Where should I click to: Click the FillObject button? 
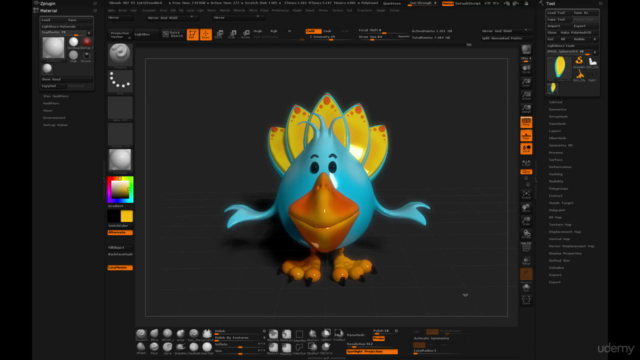pyautogui.click(x=120, y=247)
